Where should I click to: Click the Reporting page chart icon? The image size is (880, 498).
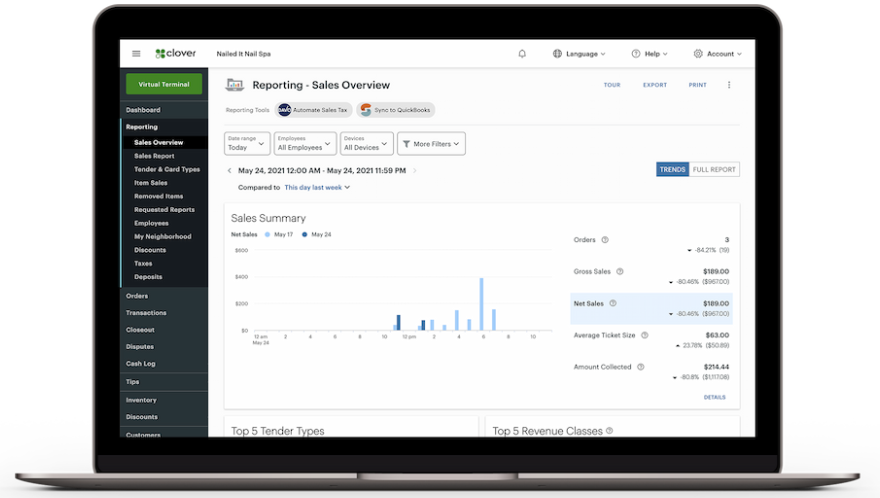(x=235, y=85)
